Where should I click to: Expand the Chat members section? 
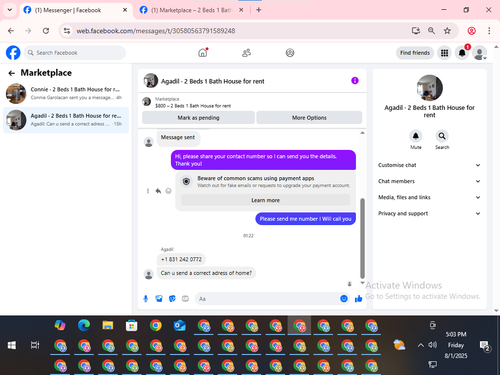click(x=429, y=181)
